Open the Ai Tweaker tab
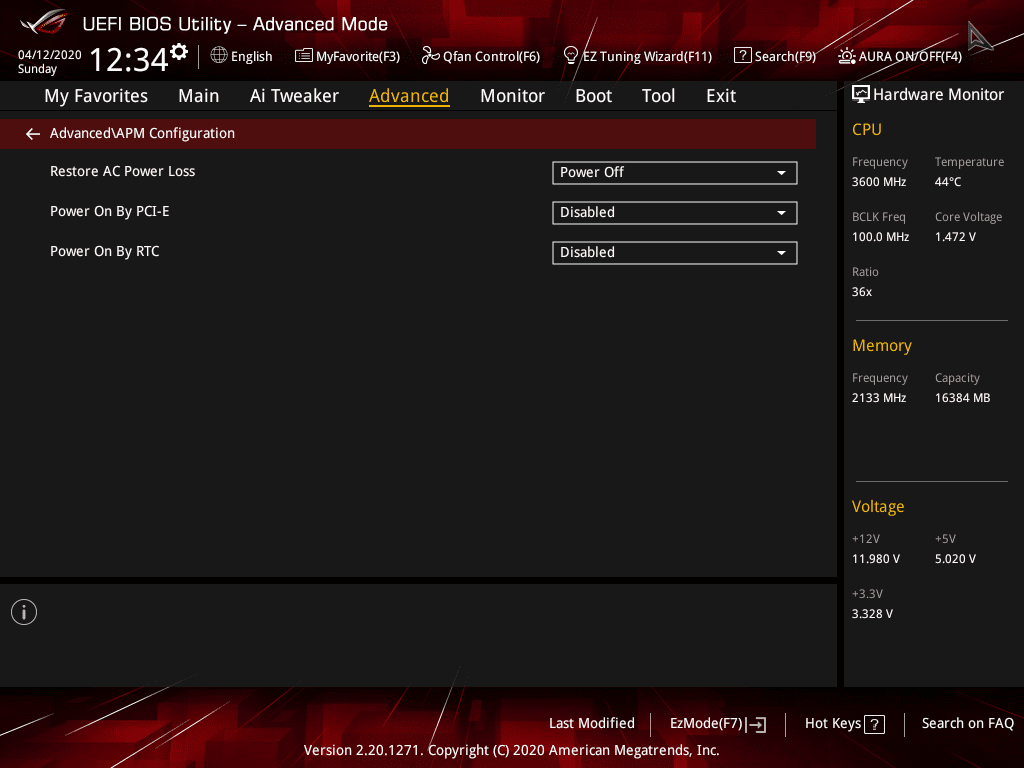This screenshot has height=768, width=1024. (294, 96)
